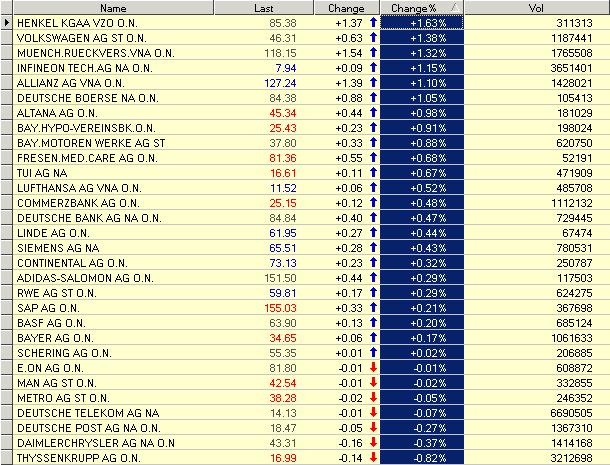Click the up arrow in INFINEON row
The image size is (610, 465).
click(x=373, y=67)
